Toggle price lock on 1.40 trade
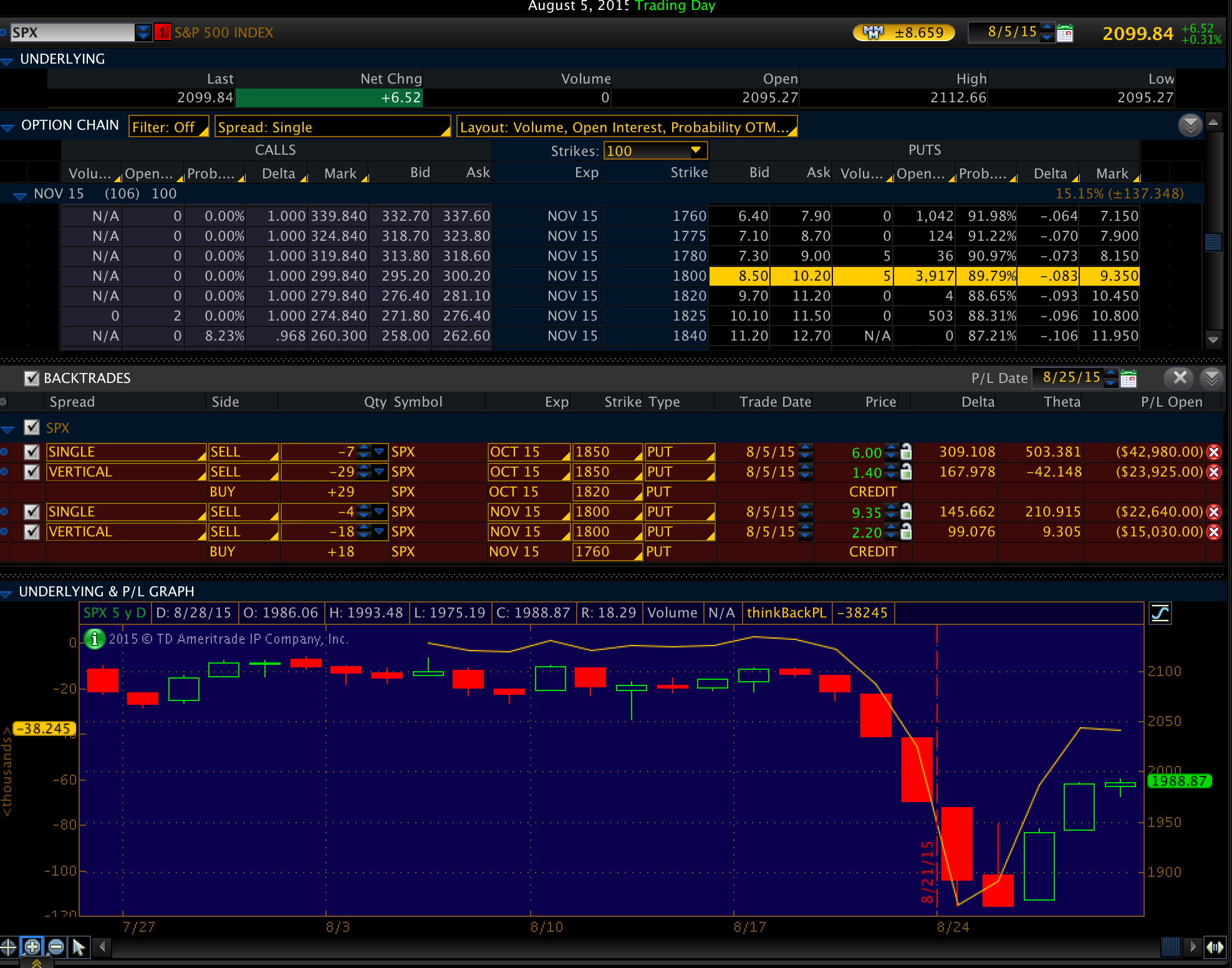 coord(906,472)
